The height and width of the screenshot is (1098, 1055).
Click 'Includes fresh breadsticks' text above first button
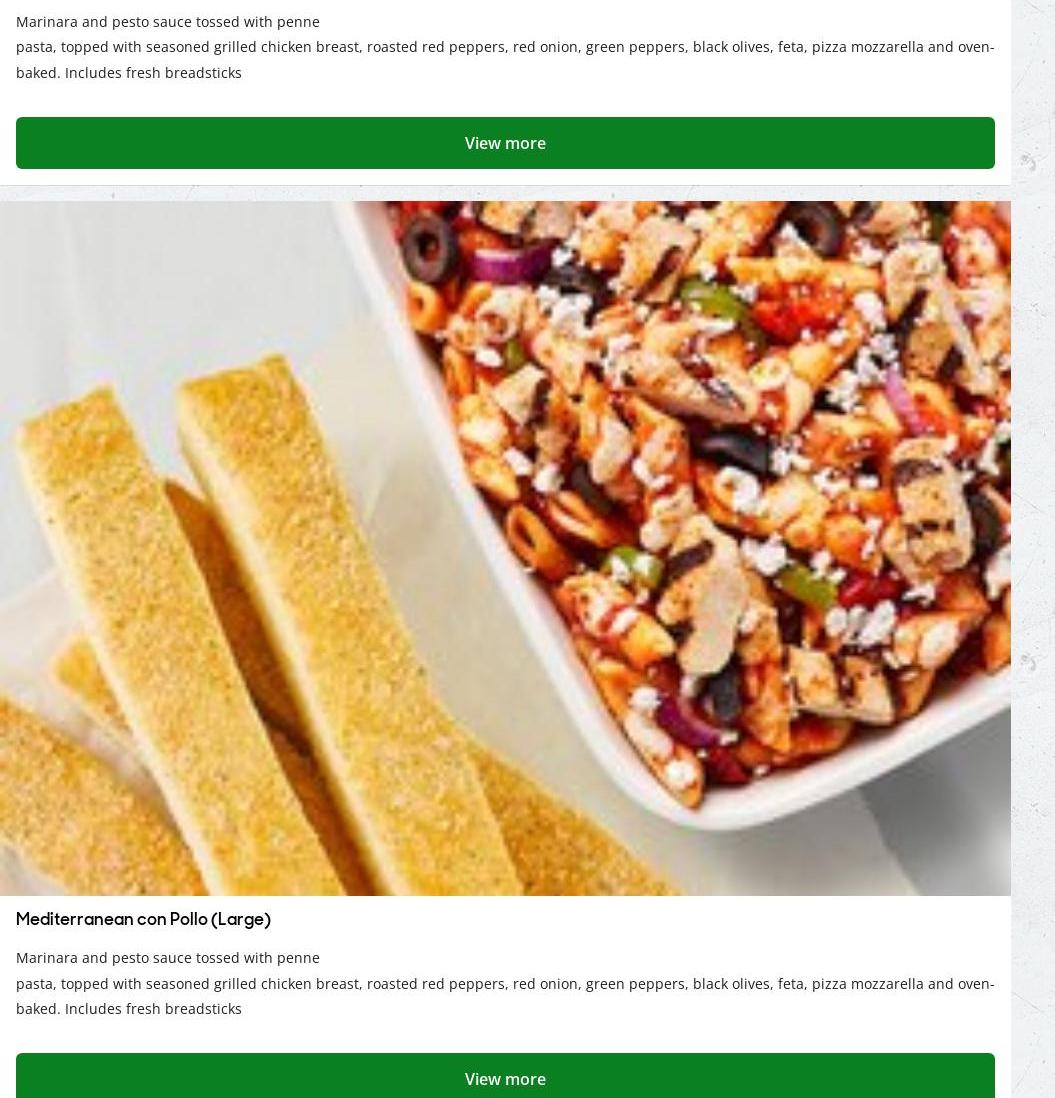point(153,73)
